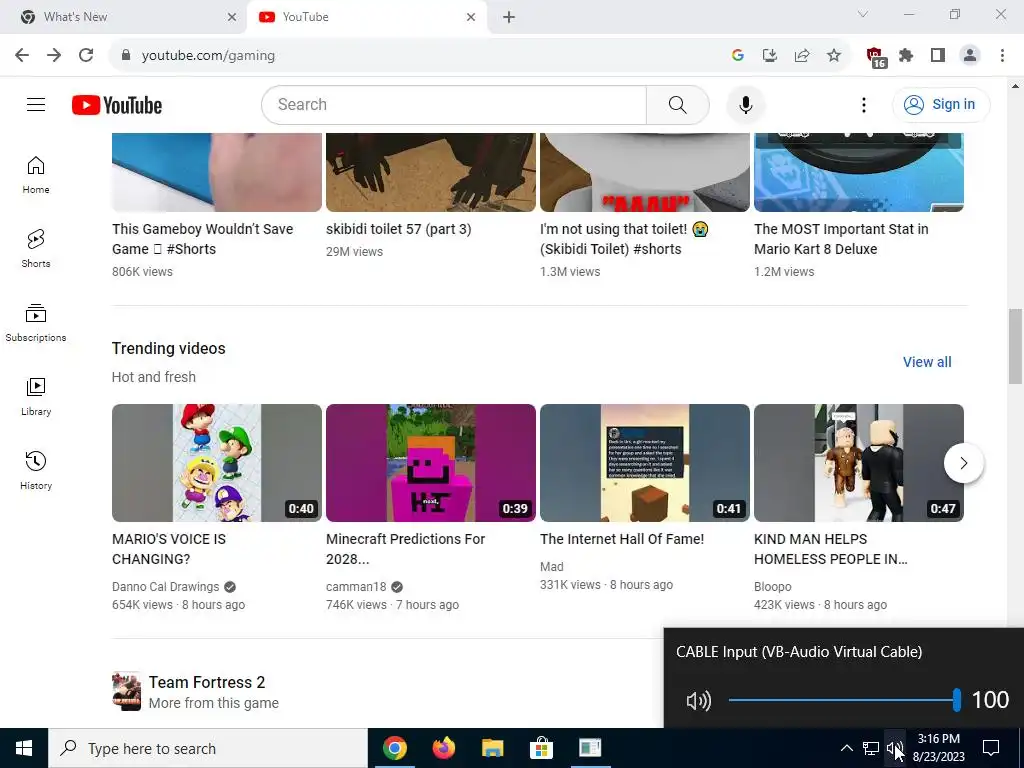1024x768 pixels.
Task: Open the Windows Start menu
Action: tap(24, 748)
